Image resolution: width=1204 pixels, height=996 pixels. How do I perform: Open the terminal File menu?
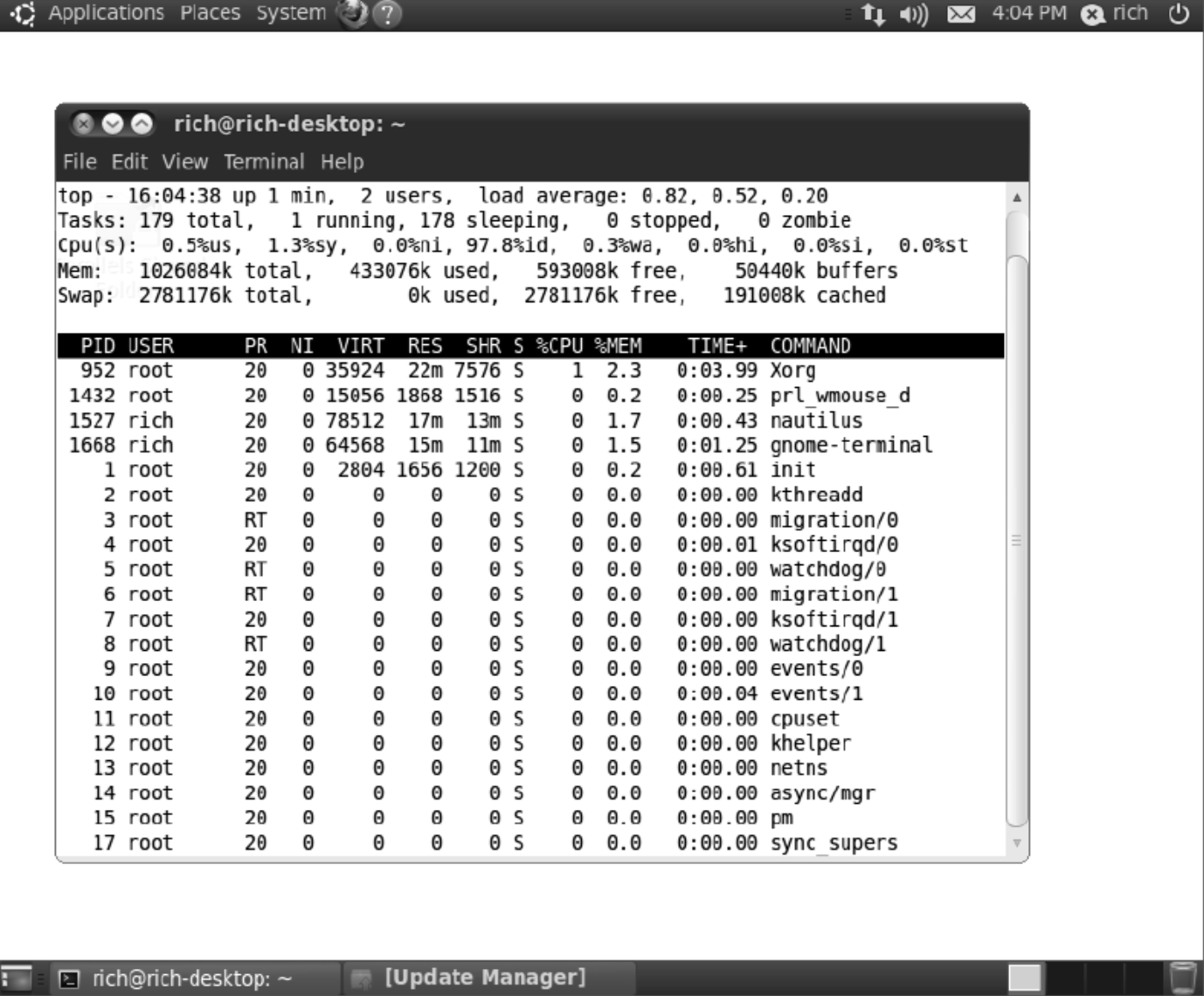click(x=80, y=162)
